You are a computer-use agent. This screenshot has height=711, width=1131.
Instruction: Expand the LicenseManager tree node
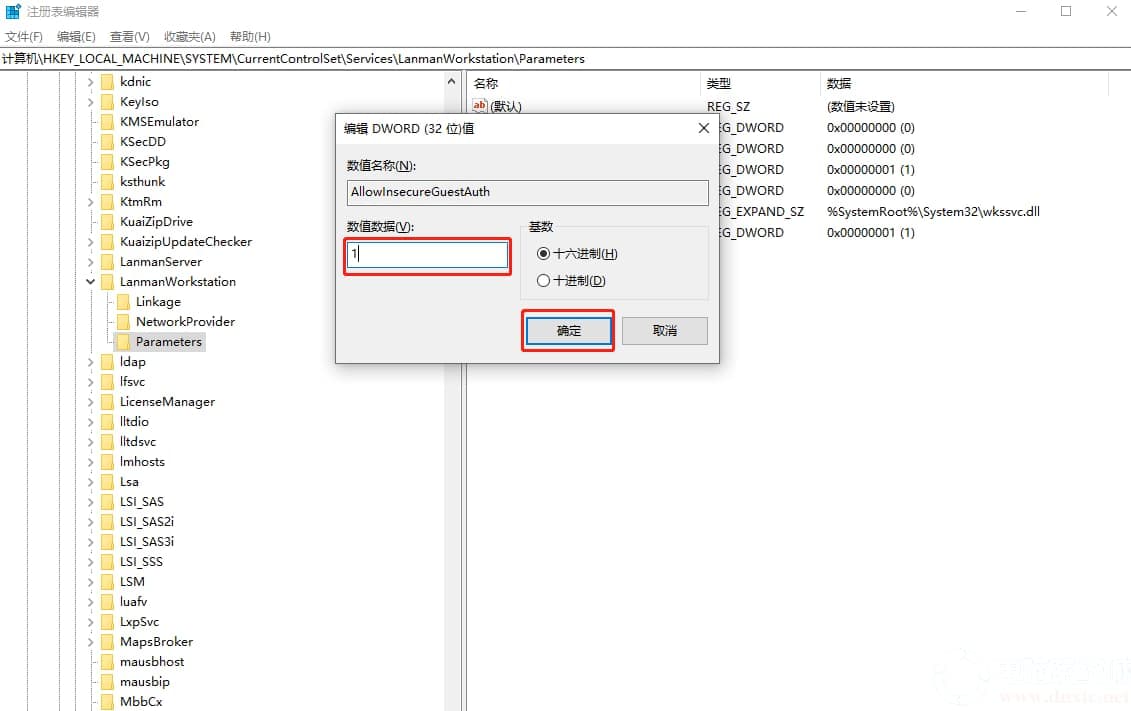(x=90, y=402)
